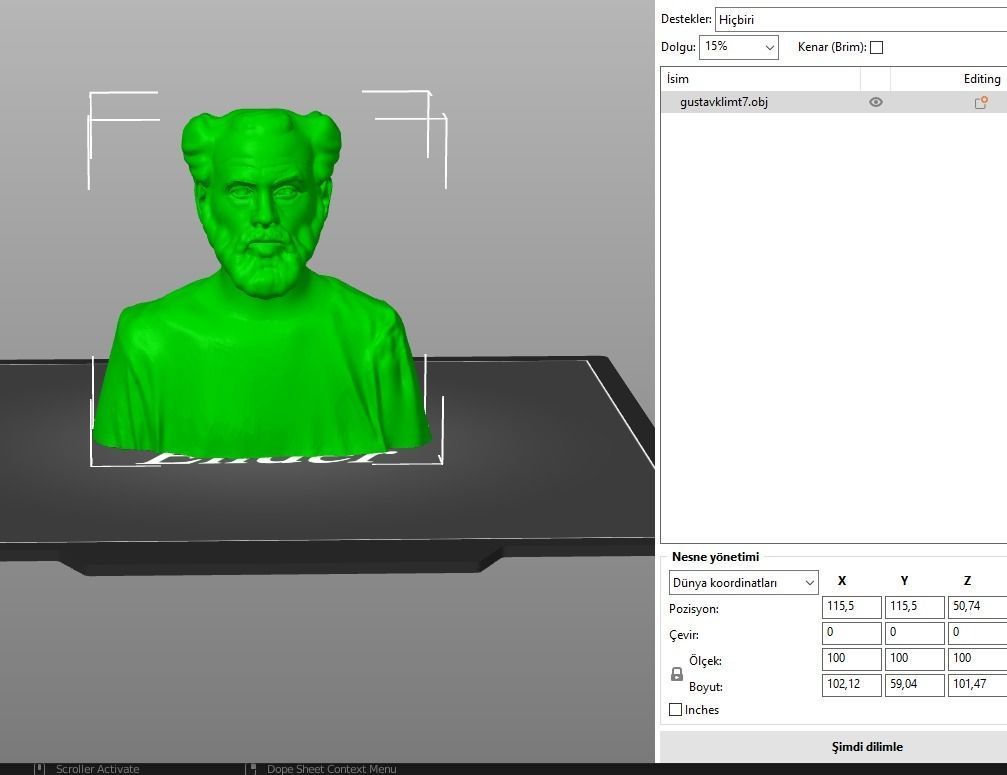The width and height of the screenshot is (1007, 775).
Task: Edit Pozisyon Z value 50,74
Action: point(977,607)
